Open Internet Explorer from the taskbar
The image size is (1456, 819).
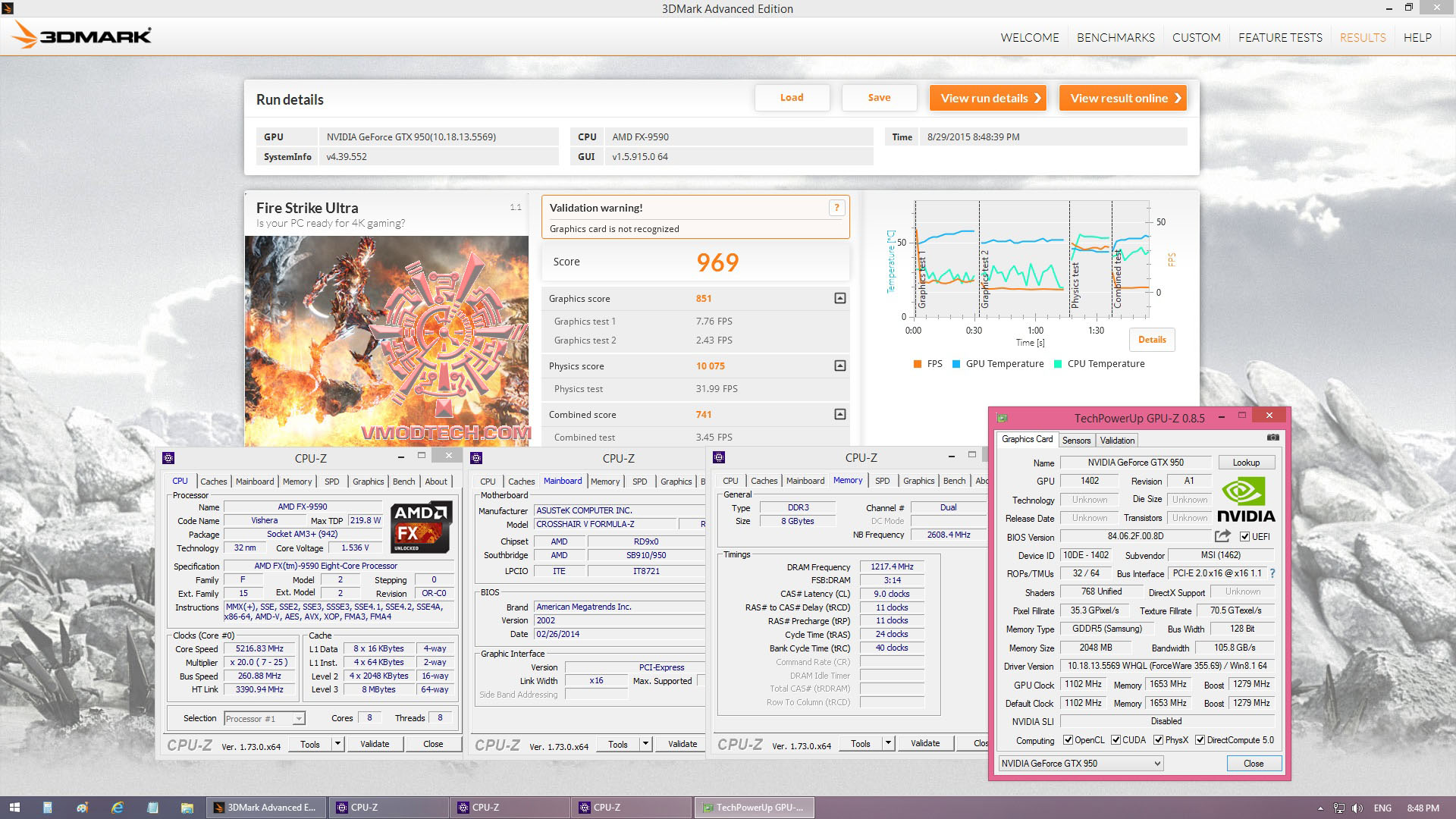(118, 808)
